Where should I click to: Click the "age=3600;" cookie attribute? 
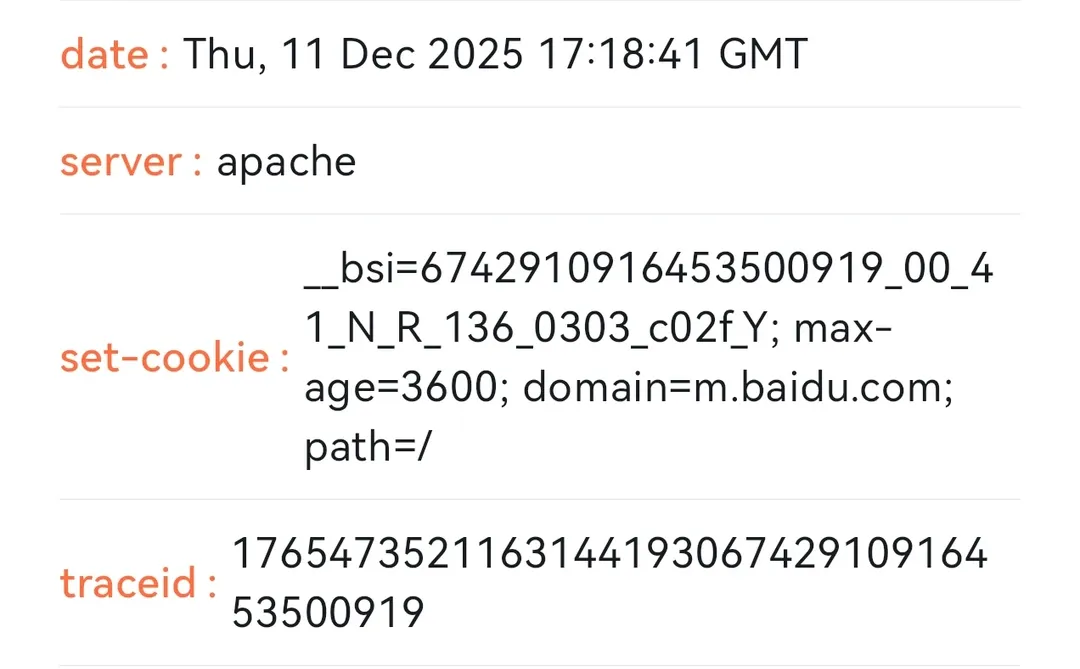tap(407, 388)
